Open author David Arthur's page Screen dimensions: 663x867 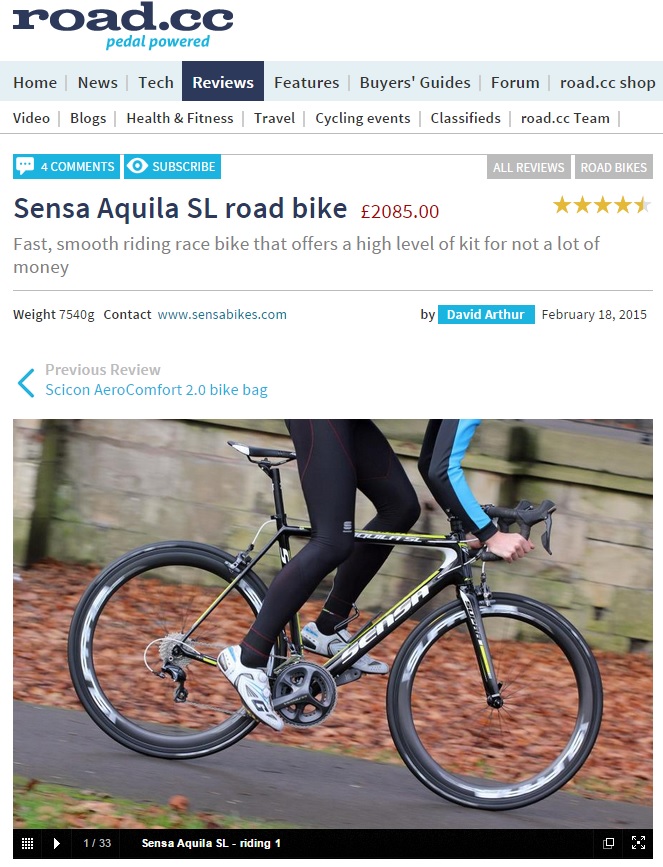(x=486, y=314)
